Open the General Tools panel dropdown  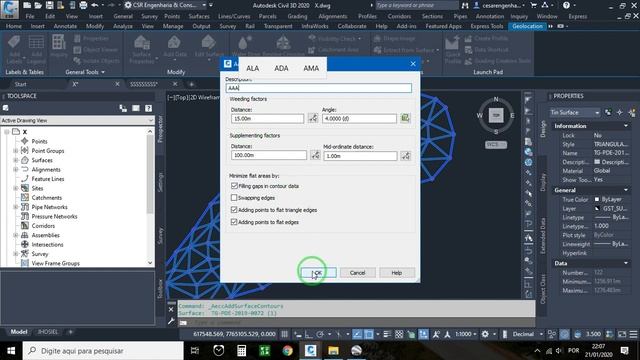pyautogui.click(x=85, y=72)
